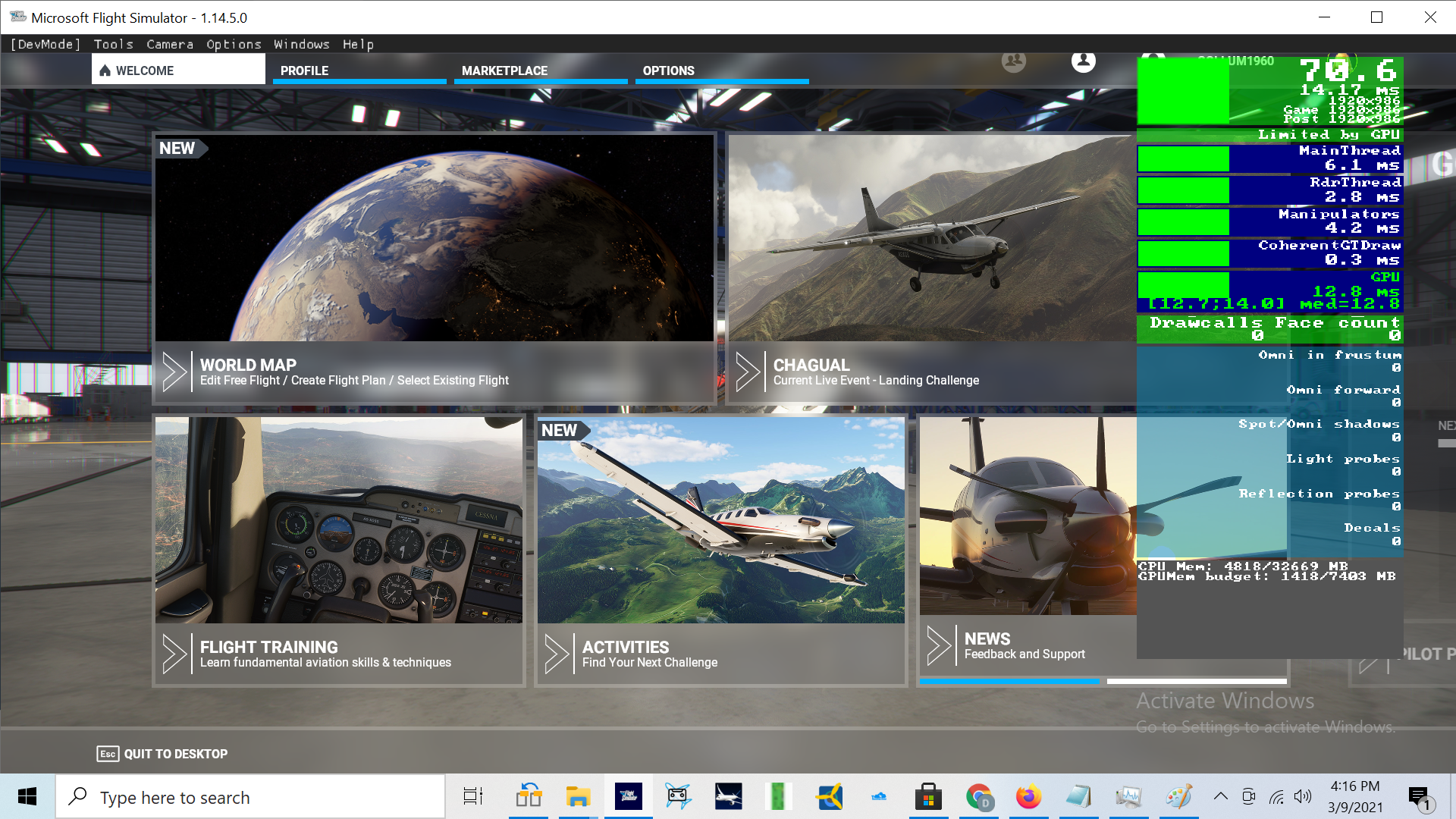Click the arrow icon beside WORLD MAP
The height and width of the screenshot is (819, 1456).
[x=174, y=371]
